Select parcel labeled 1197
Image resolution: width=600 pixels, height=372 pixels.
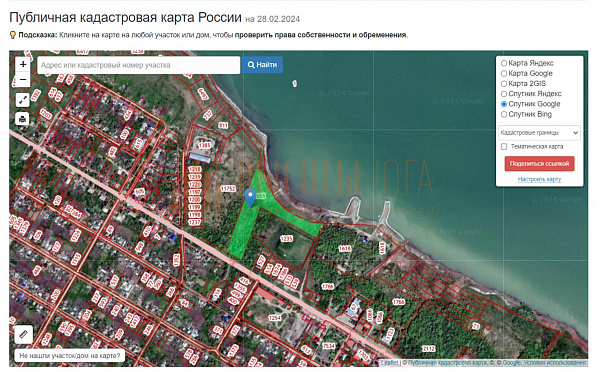point(195,192)
